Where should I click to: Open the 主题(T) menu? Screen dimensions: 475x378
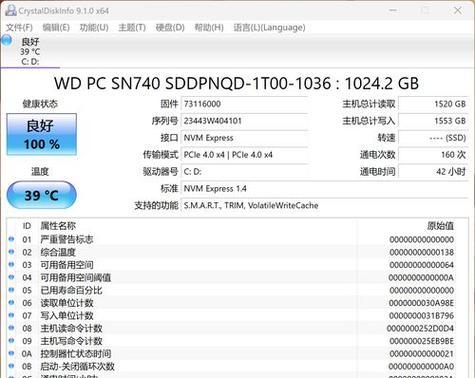pos(132,27)
